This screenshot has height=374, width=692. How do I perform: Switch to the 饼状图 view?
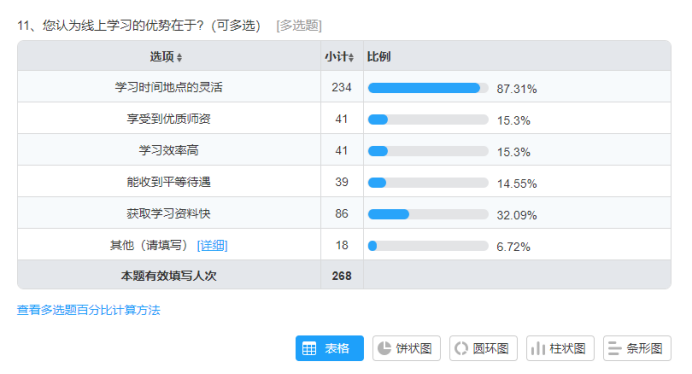406,348
